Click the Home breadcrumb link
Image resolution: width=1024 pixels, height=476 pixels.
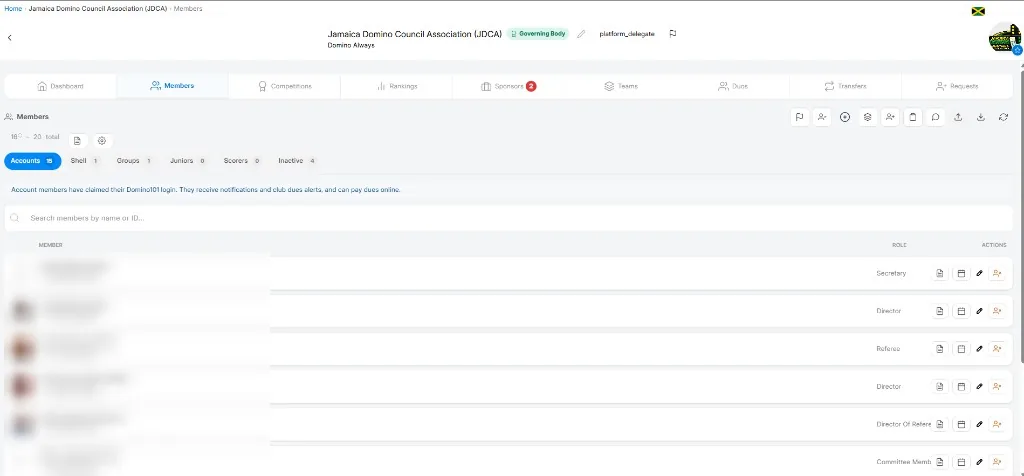tap(13, 8)
